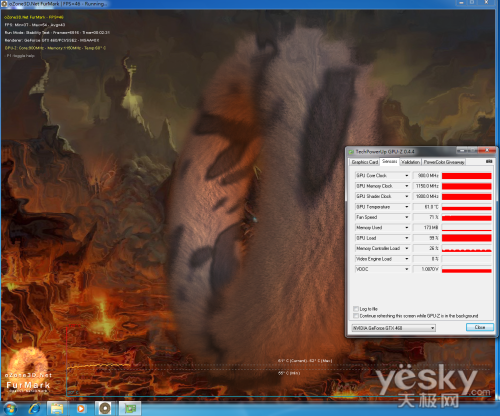
Task: Click the Close button in GPU-Z
Action: pyautogui.click(x=480, y=327)
